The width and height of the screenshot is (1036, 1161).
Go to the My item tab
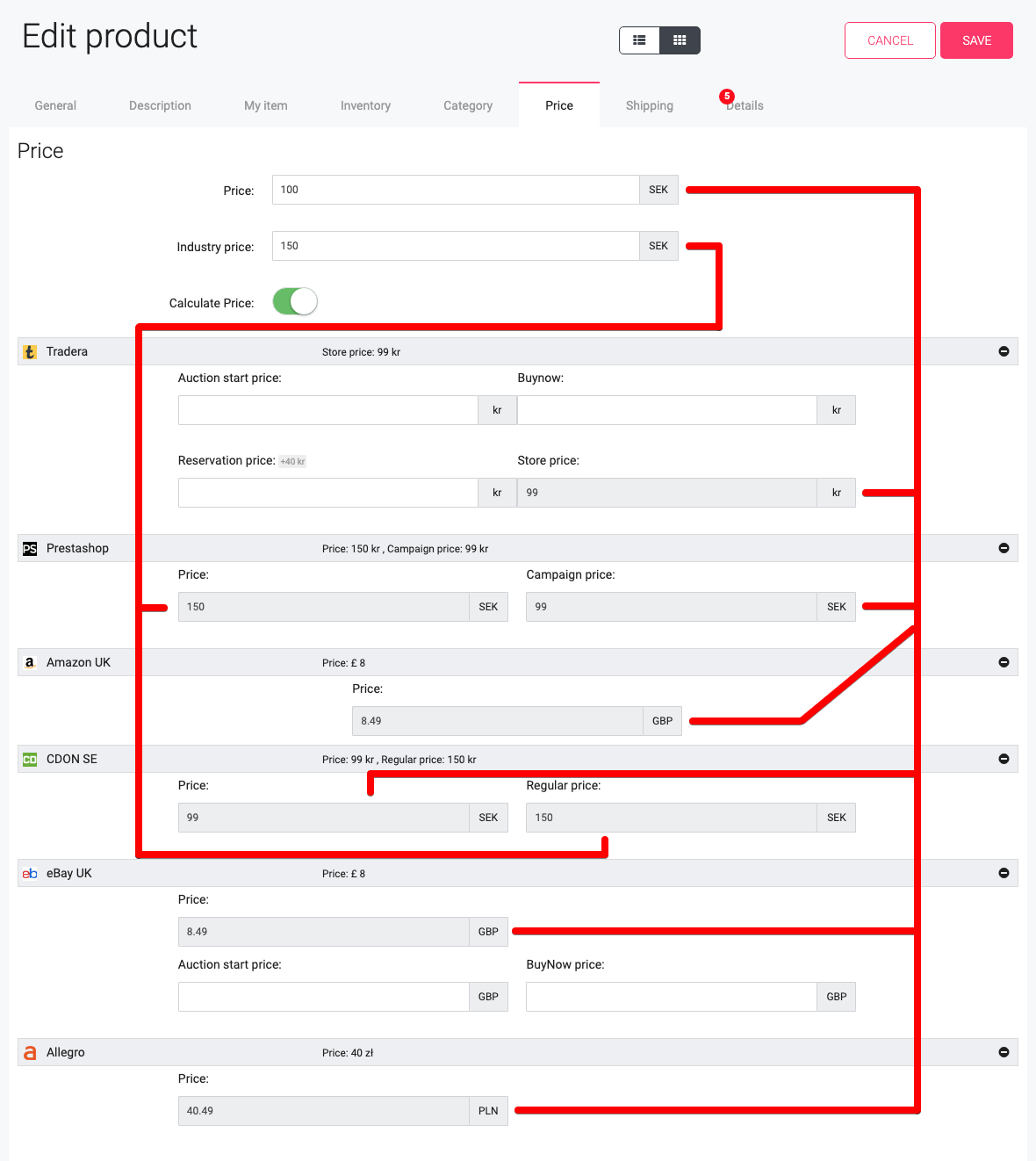click(266, 105)
